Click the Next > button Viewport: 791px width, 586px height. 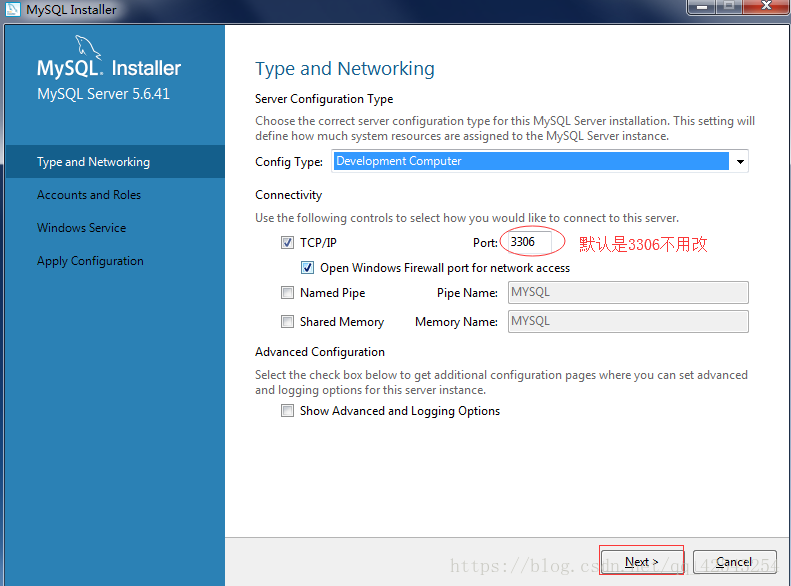(641, 561)
